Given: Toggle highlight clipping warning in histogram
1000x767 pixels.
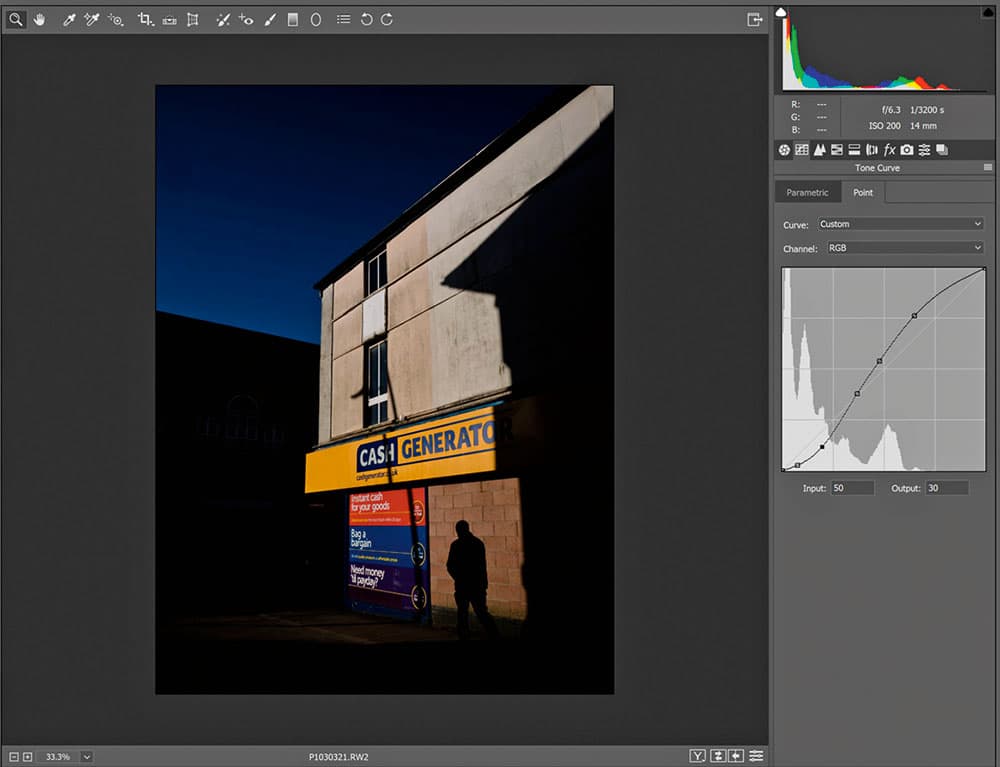Looking at the screenshot, I should (988, 12).
